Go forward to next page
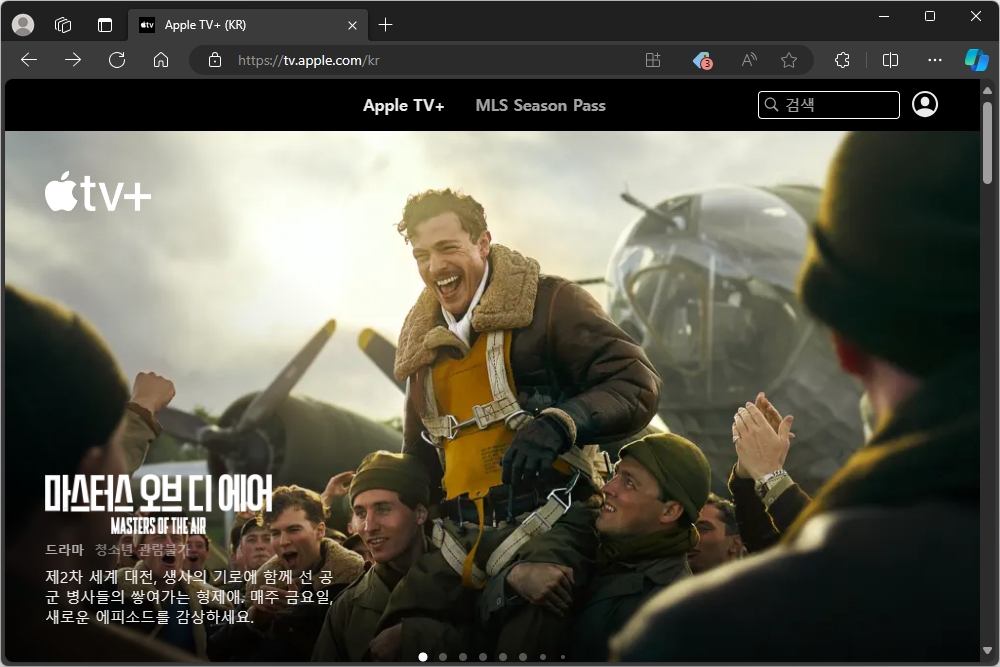Image resolution: width=1000 pixels, height=667 pixels. tap(73, 60)
